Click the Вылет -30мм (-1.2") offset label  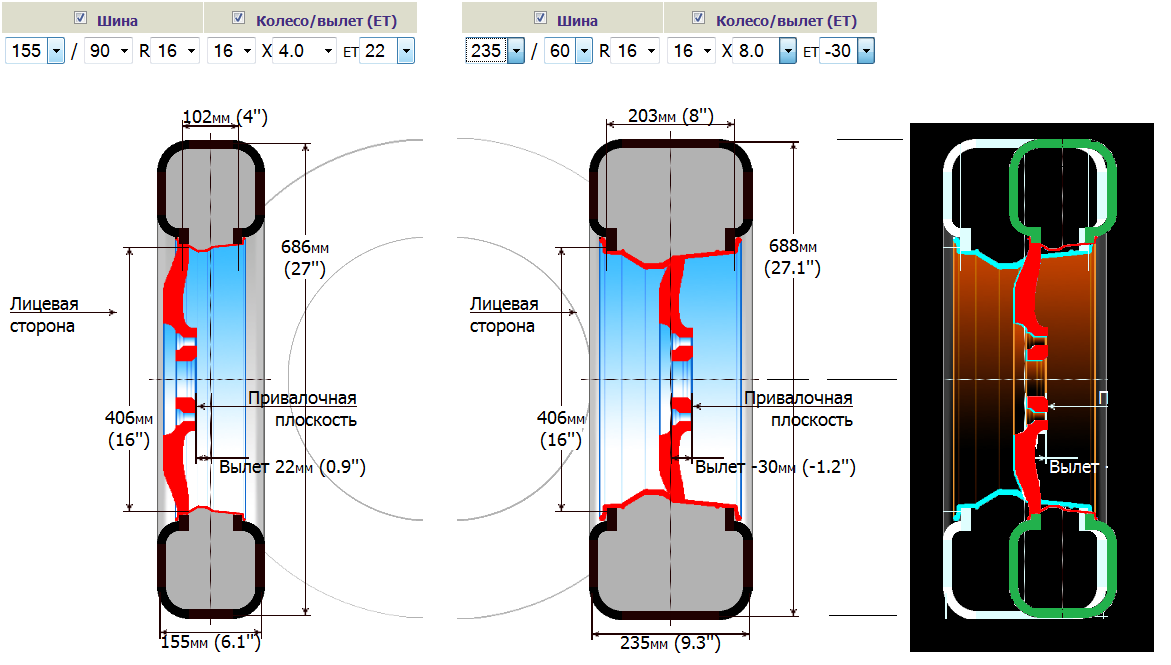(775, 467)
